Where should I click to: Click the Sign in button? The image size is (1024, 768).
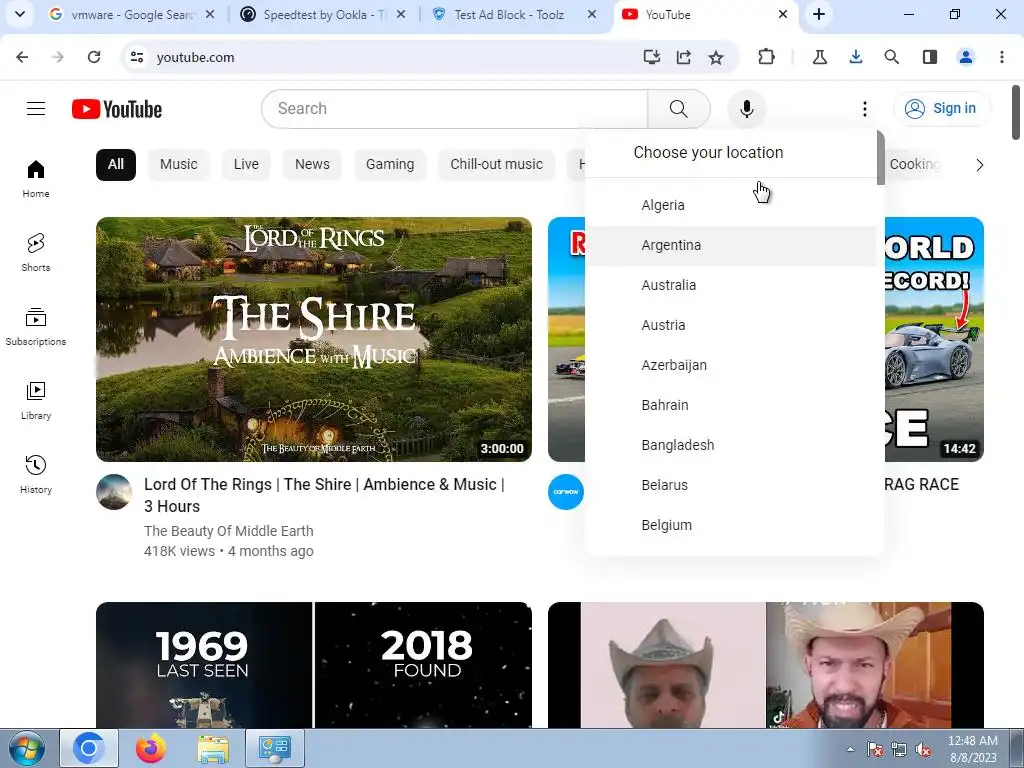coord(941,108)
